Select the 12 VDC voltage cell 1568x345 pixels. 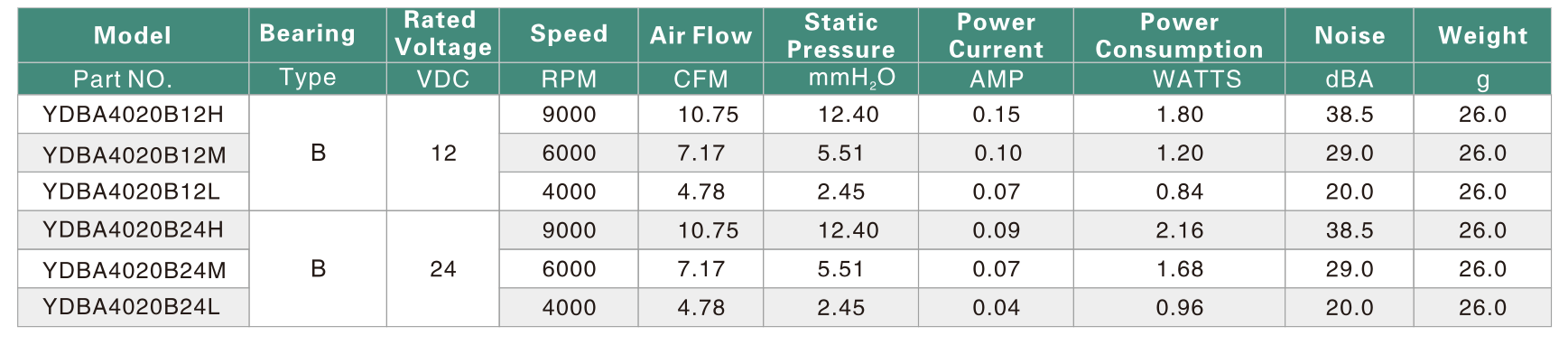click(x=443, y=154)
